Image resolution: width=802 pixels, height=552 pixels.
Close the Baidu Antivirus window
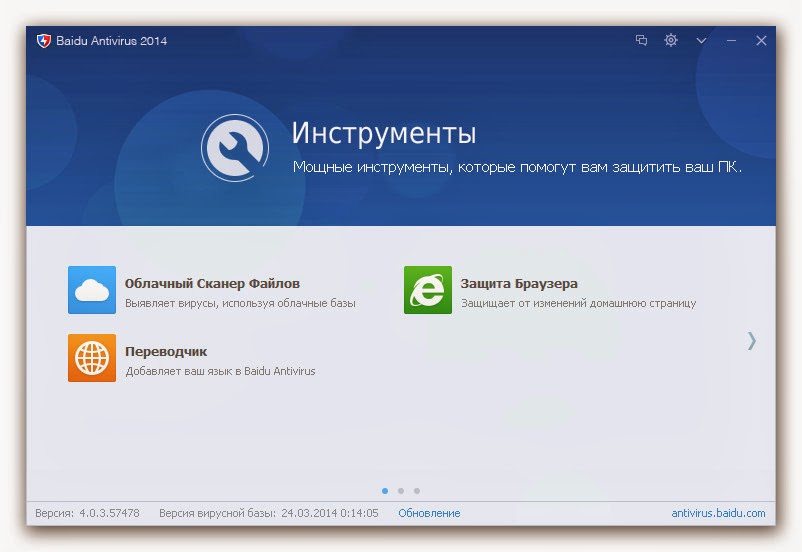(761, 40)
